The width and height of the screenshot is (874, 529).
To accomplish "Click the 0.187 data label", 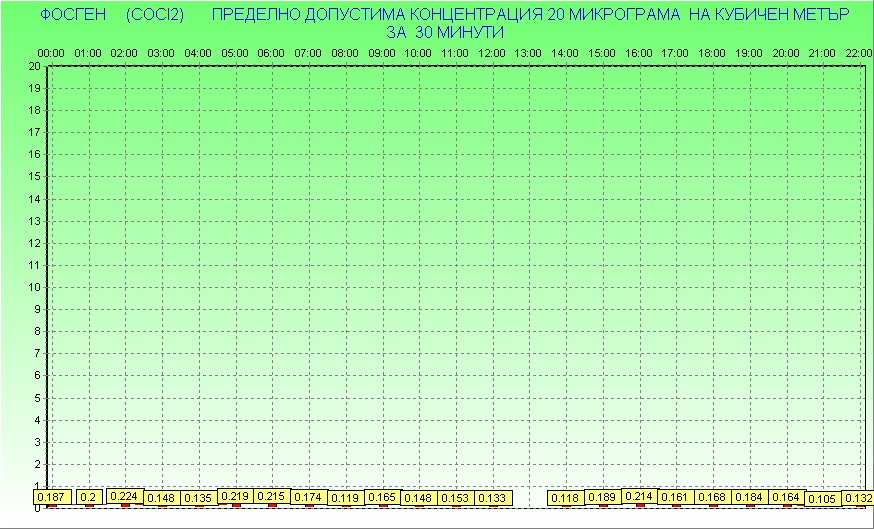I will [x=51, y=497].
